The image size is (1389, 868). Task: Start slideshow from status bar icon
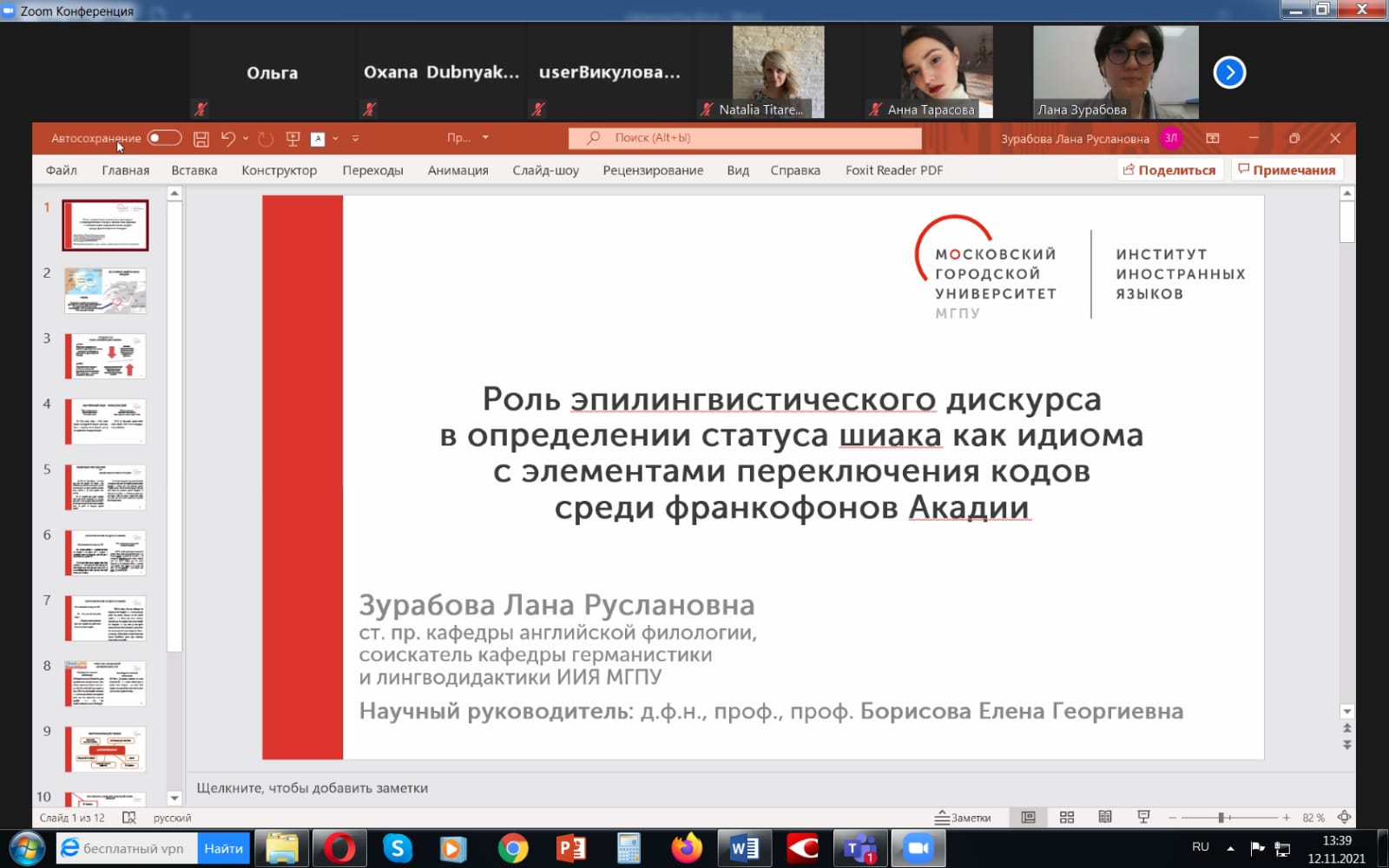1143,817
